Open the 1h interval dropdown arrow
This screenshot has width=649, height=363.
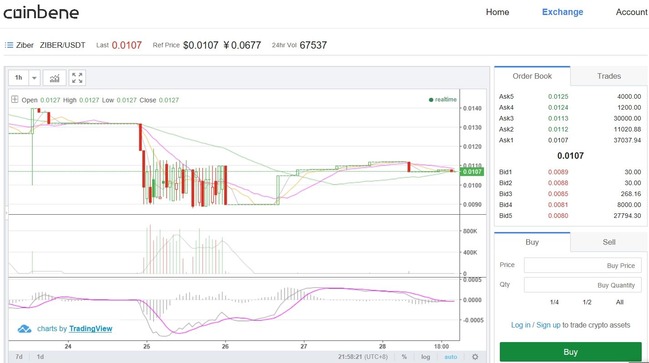[x=34, y=78]
